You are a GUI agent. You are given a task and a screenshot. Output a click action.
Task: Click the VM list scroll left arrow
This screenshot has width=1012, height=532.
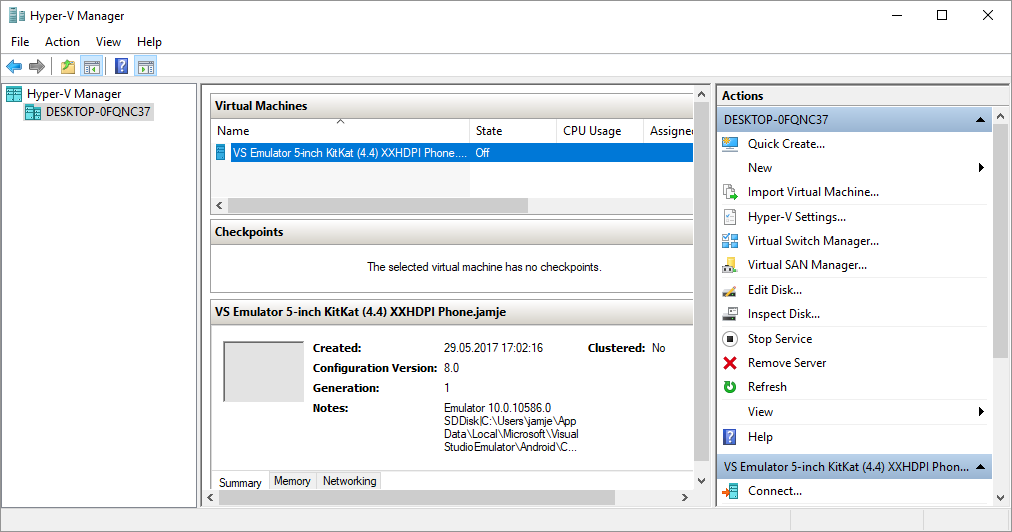coord(219,205)
